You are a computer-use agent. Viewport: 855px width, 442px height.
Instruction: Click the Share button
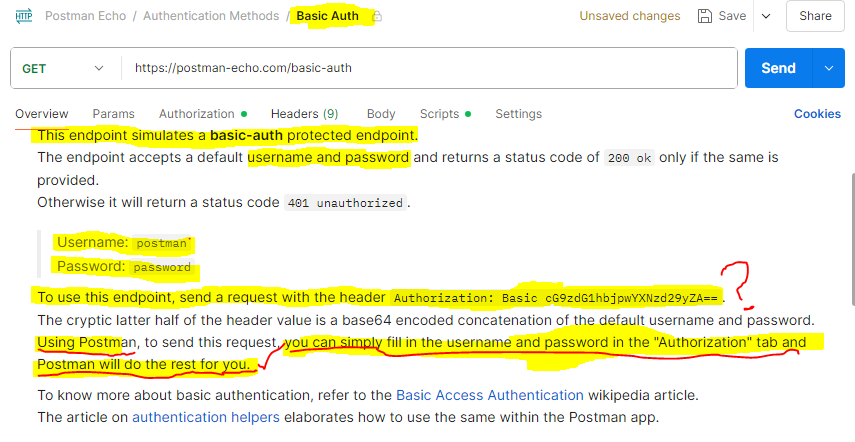click(815, 16)
